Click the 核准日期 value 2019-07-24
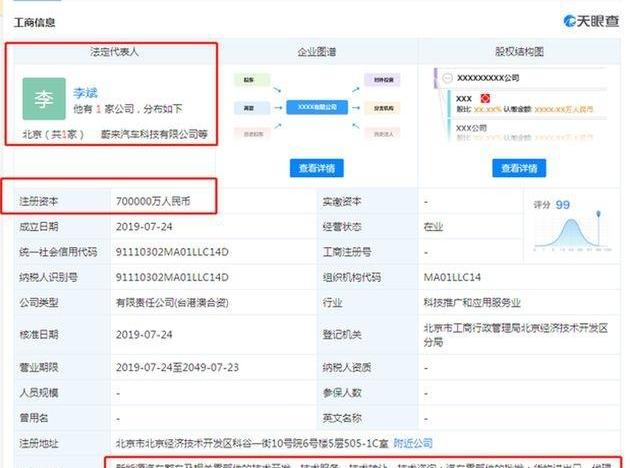 (x=144, y=335)
